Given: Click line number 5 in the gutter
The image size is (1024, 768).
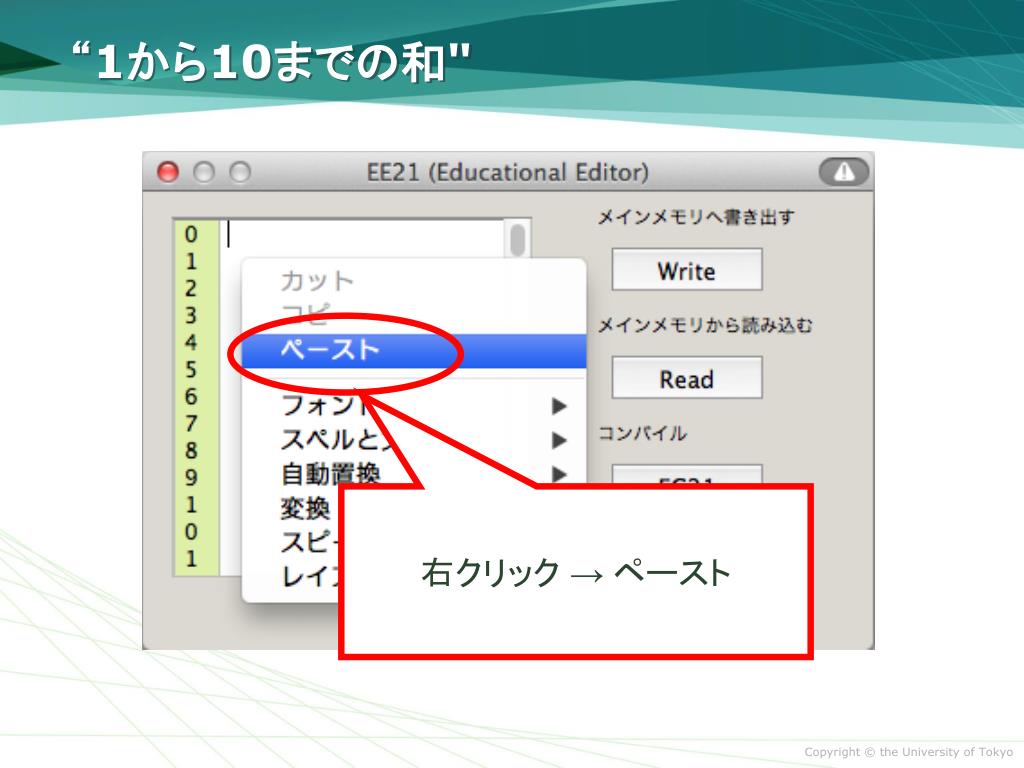Looking at the screenshot, I should tap(191, 370).
